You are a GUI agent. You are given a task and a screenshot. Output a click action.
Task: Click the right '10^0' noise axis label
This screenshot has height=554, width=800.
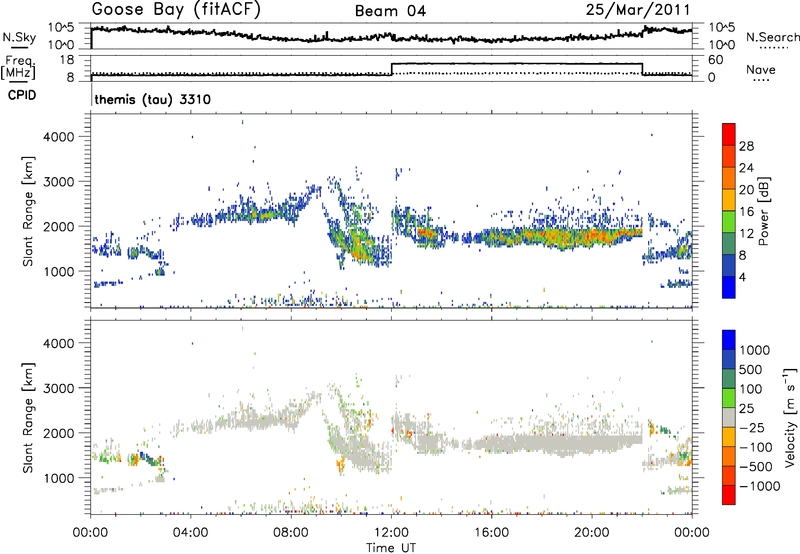722,45
